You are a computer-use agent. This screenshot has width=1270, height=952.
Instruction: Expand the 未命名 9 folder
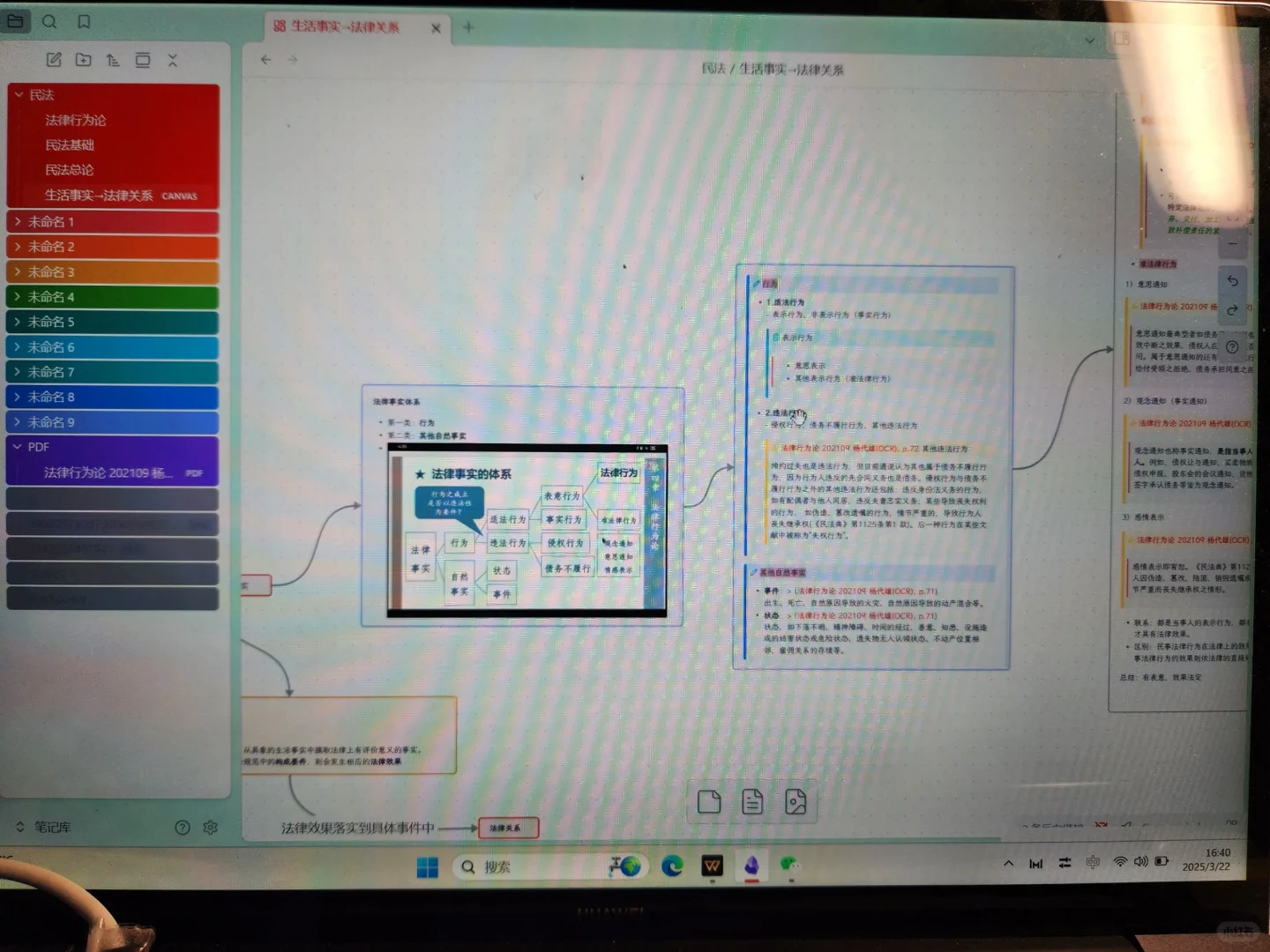click(x=113, y=422)
